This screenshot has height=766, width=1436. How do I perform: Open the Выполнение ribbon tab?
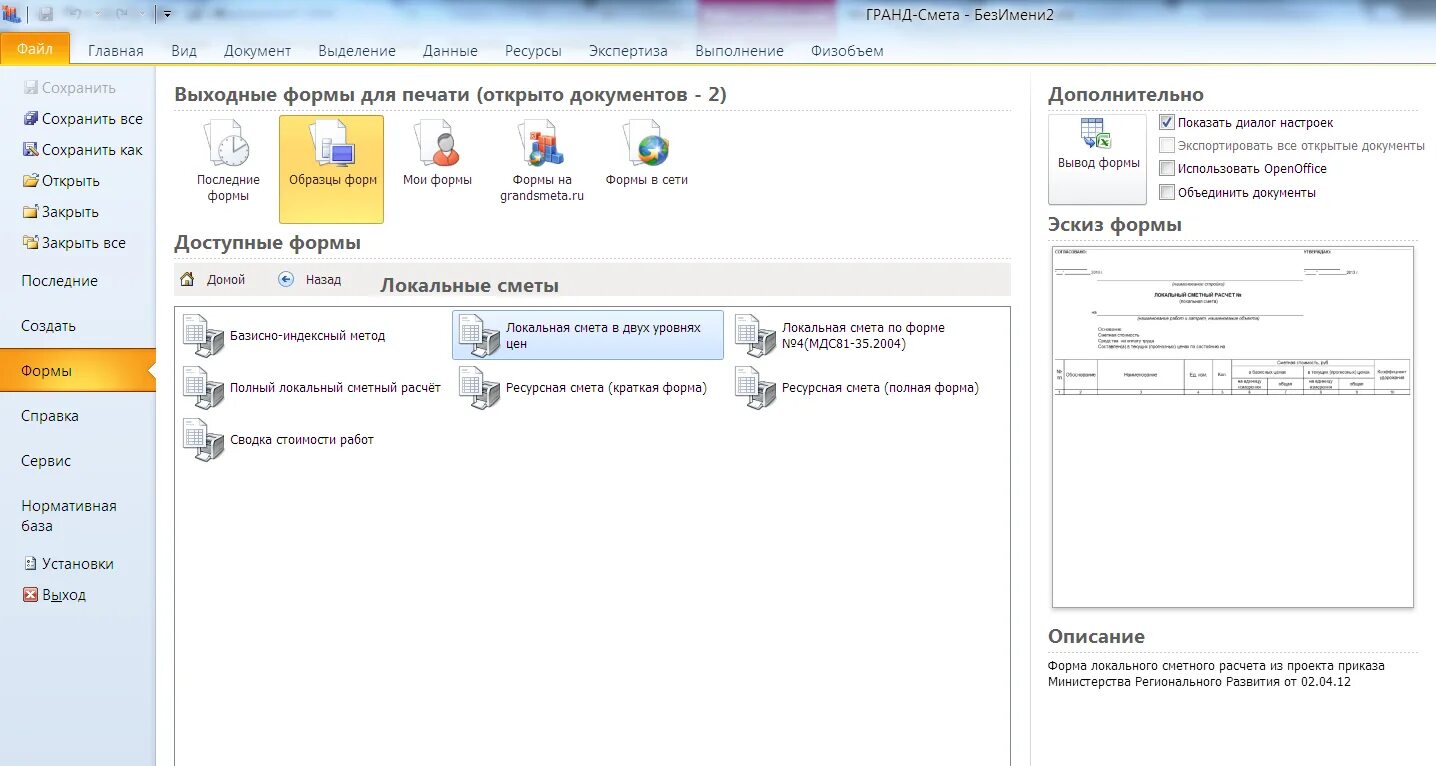(x=739, y=50)
